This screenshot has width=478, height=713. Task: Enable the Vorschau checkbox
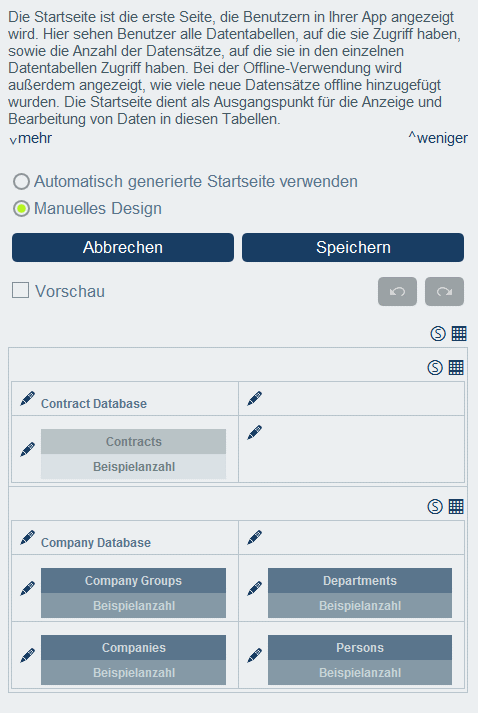coord(20,290)
